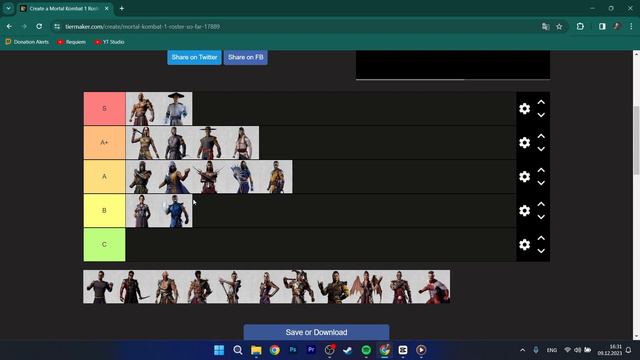The width and height of the screenshot is (640, 360).
Task: Move A+ tier row up with chevron
Action: (x=541, y=136)
